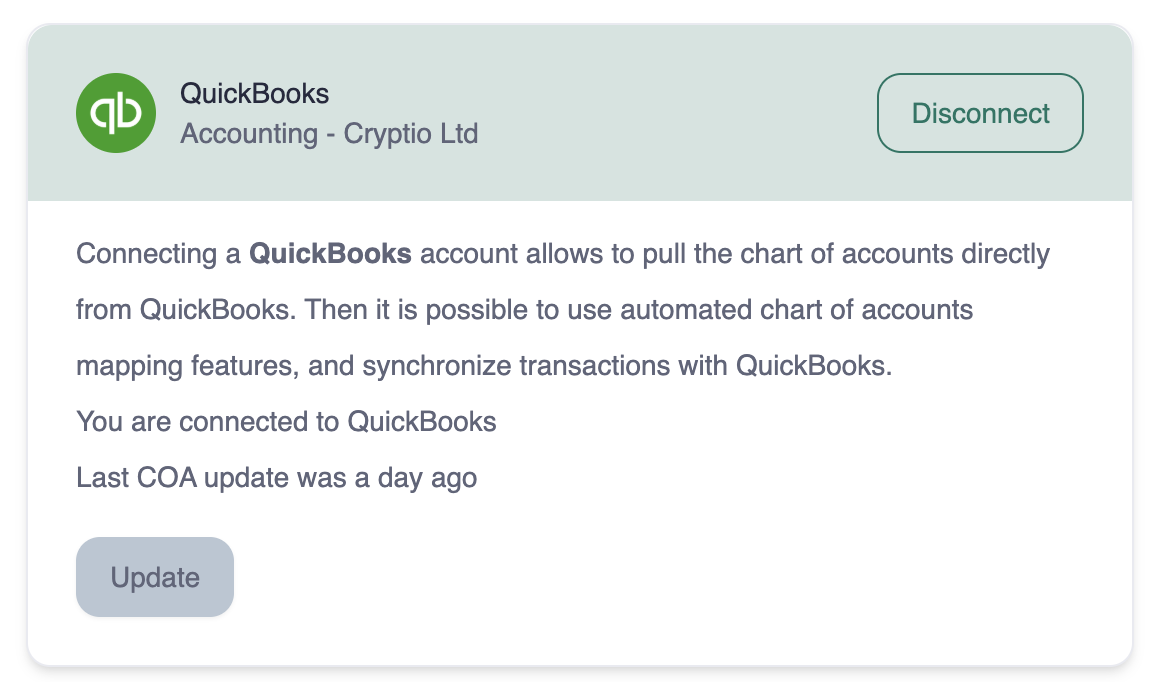
Task: Disconnect the QuickBooks integration
Action: [980, 113]
